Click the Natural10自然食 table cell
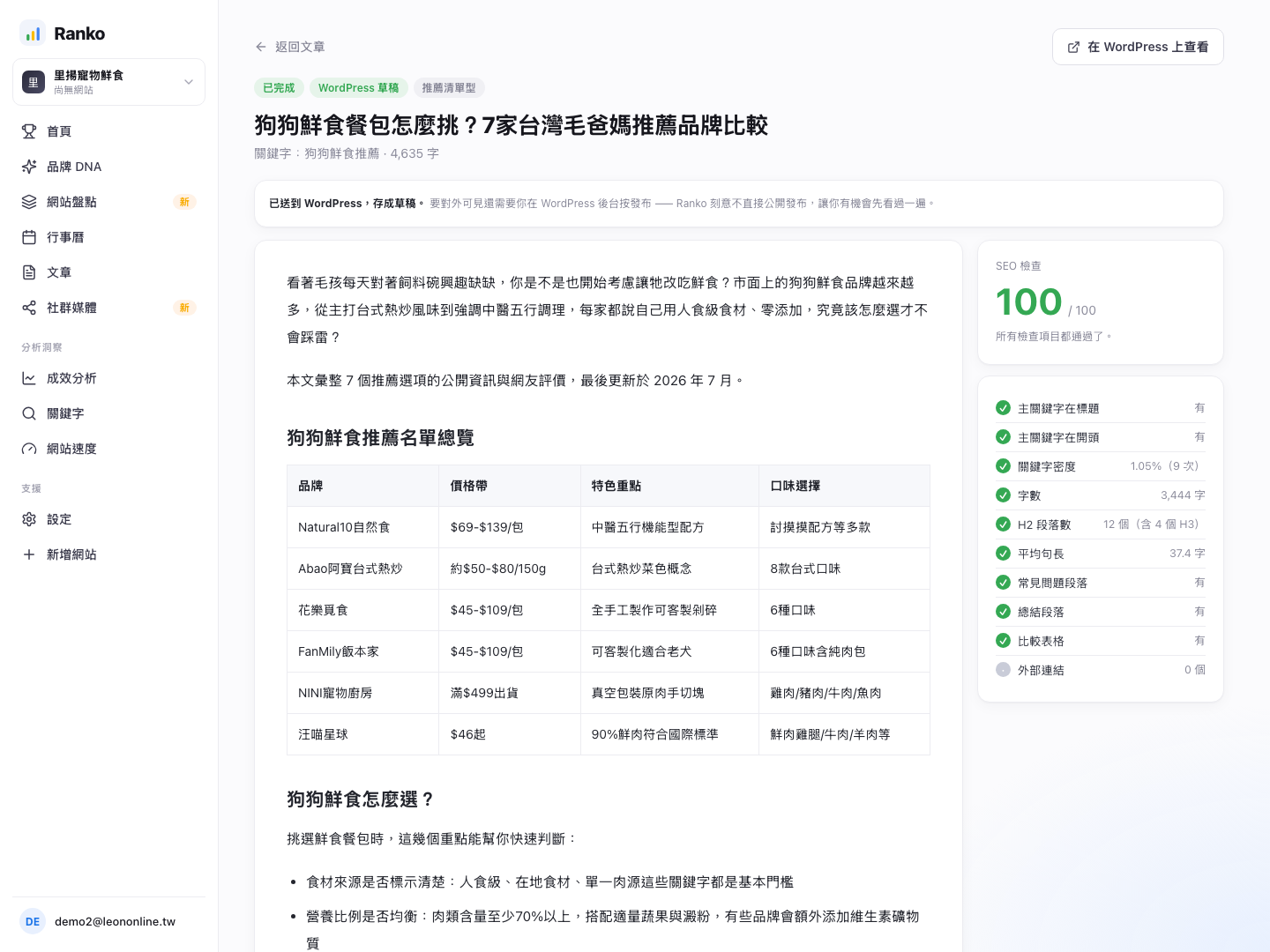Screen dimensions: 1270x952 (362, 527)
